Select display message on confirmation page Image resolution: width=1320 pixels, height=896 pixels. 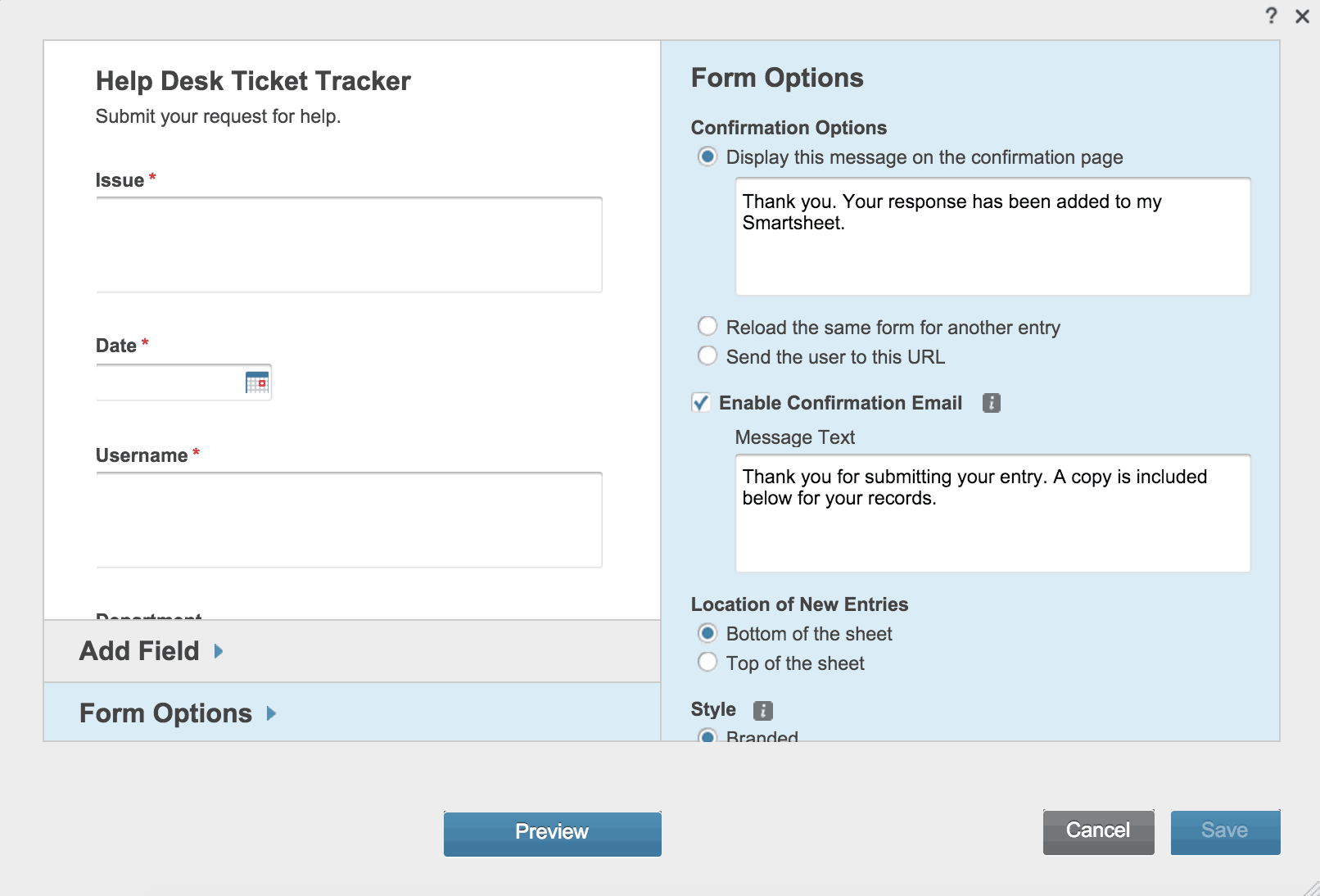click(x=707, y=156)
